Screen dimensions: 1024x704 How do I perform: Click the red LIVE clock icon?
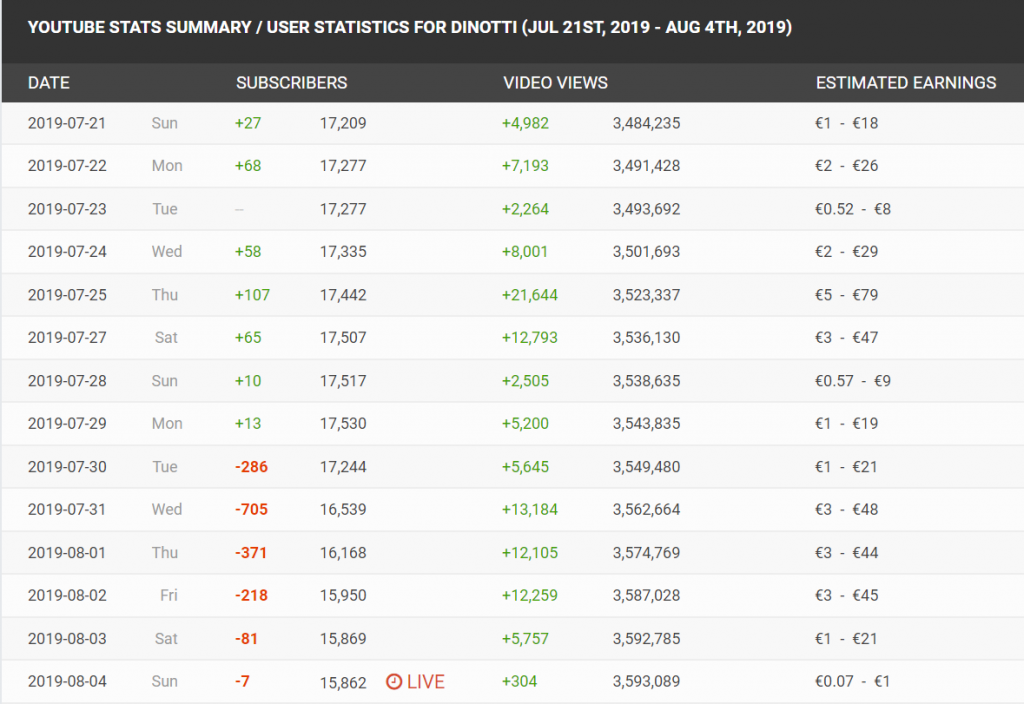[x=394, y=682]
